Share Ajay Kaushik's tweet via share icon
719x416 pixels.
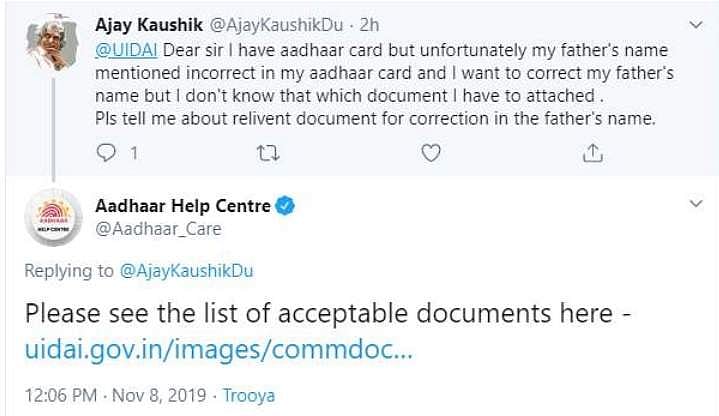(592, 153)
